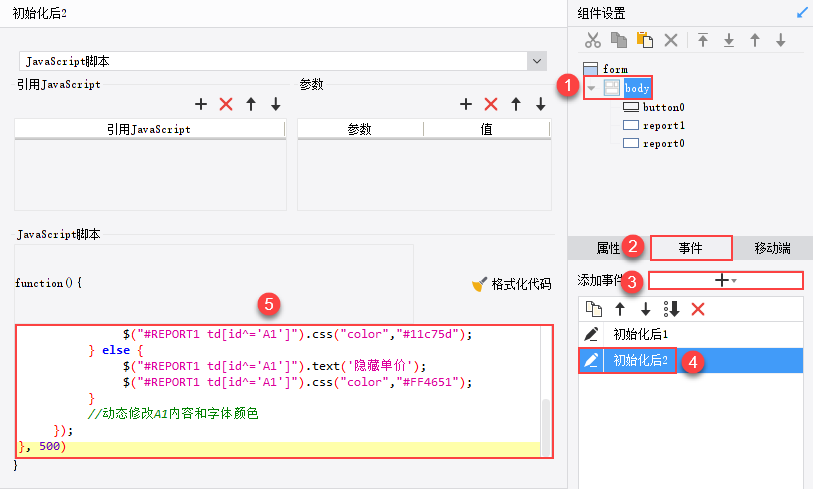Click the copy icon in component settings toolbar

pyautogui.click(x=619, y=40)
